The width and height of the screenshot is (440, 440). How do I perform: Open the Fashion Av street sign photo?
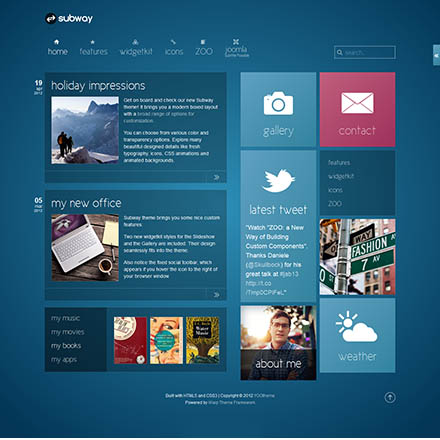[357, 257]
